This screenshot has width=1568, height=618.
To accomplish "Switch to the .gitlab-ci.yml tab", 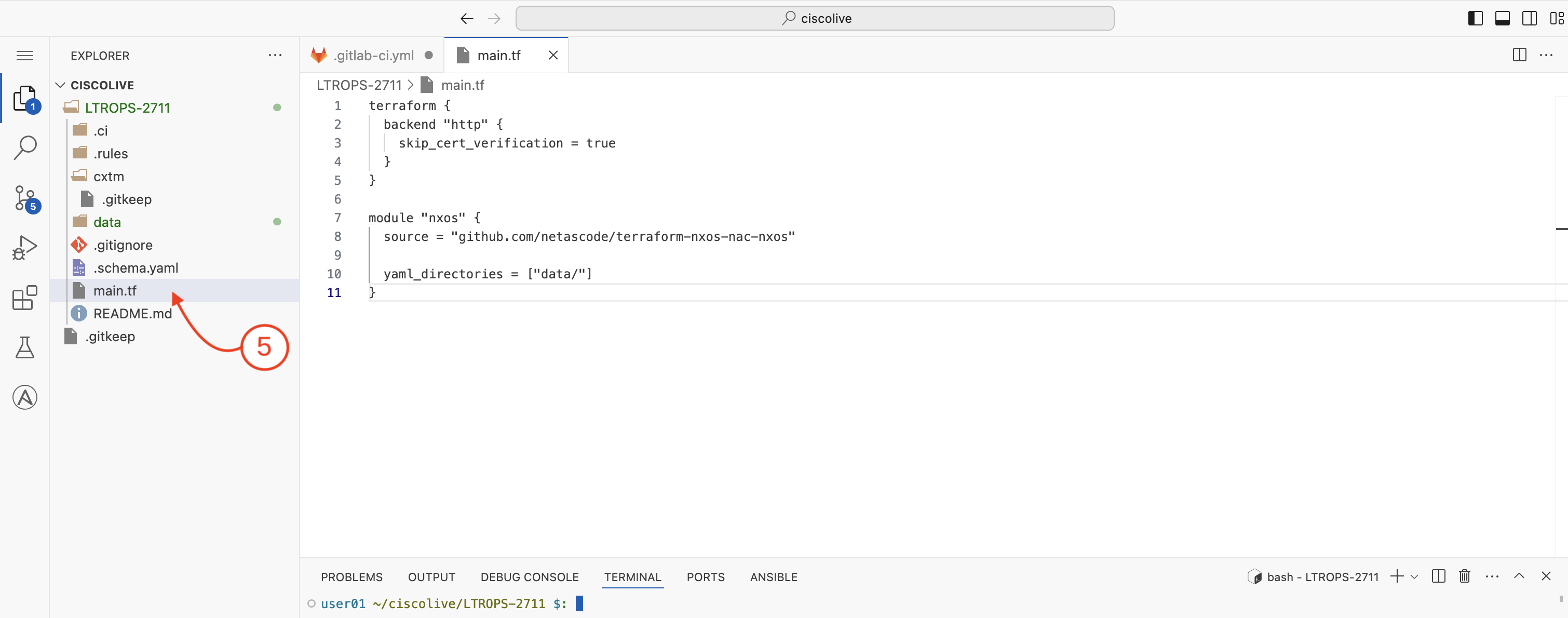I will pyautogui.click(x=372, y=56).
